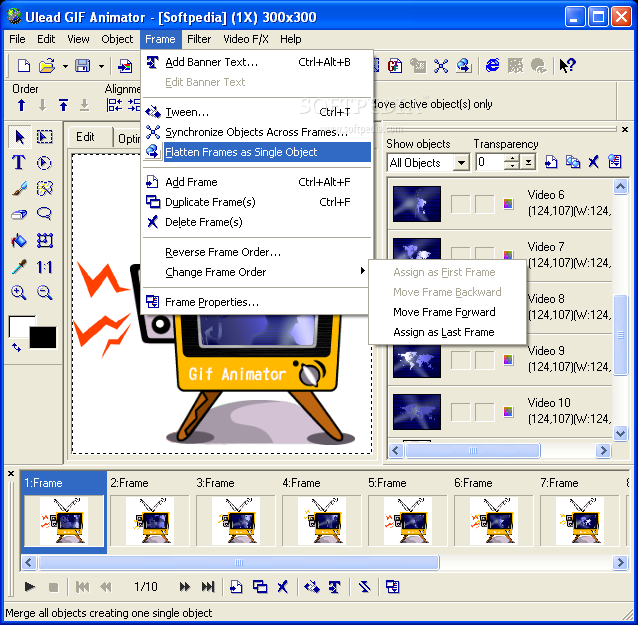Select the Lasso selection tool

pos(44,214)
